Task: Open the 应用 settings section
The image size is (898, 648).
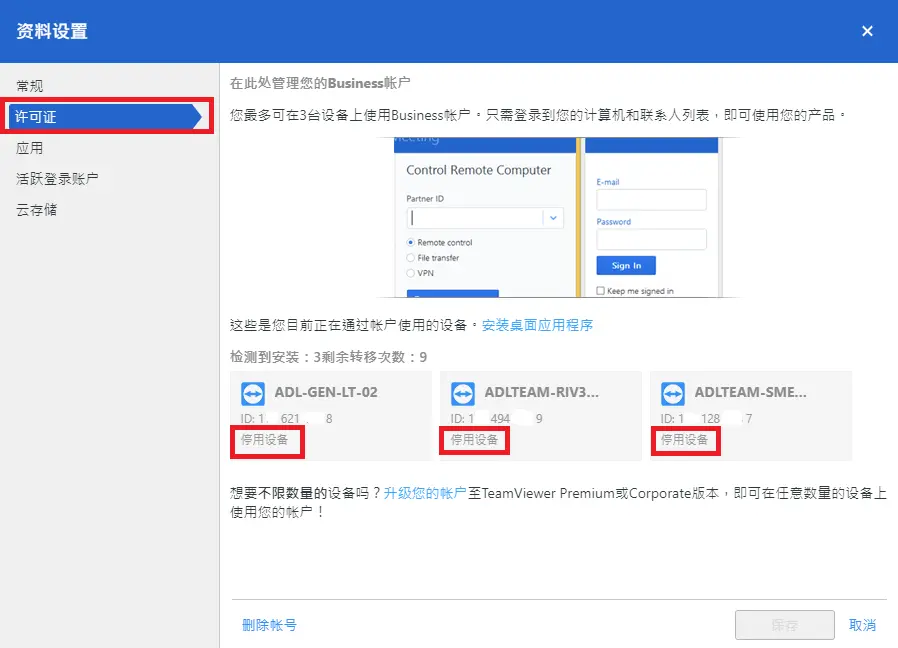Action: coord(30,148)
